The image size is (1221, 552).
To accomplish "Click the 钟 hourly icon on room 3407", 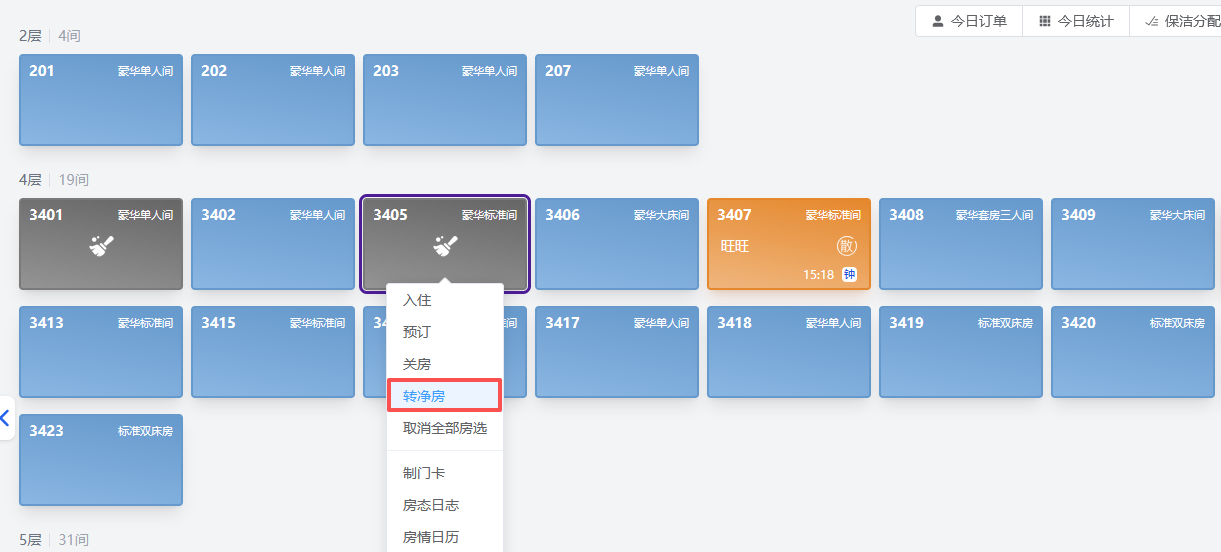I will [x=849, y=274].
